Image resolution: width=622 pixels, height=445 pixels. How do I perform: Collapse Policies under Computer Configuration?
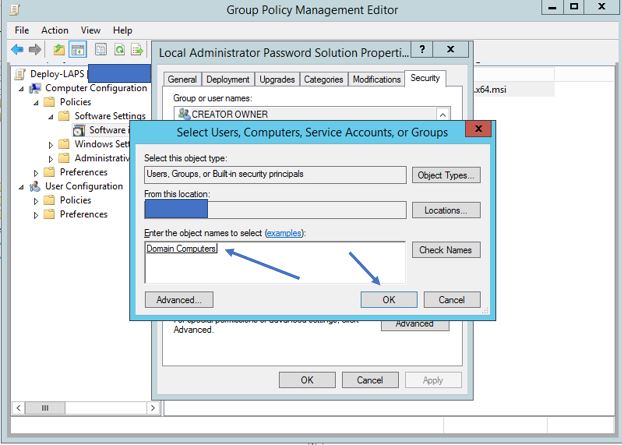[x=36, y=103]
